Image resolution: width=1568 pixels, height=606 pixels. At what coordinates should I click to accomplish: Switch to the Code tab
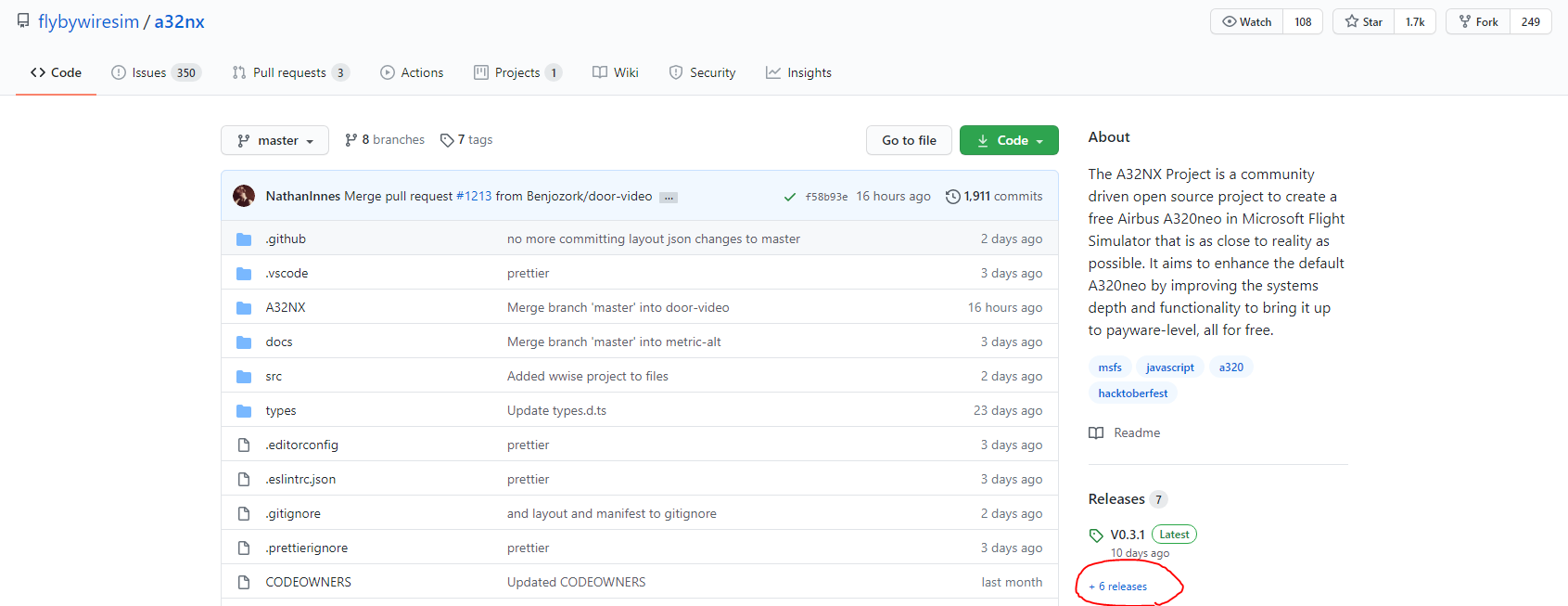point(56,72)
